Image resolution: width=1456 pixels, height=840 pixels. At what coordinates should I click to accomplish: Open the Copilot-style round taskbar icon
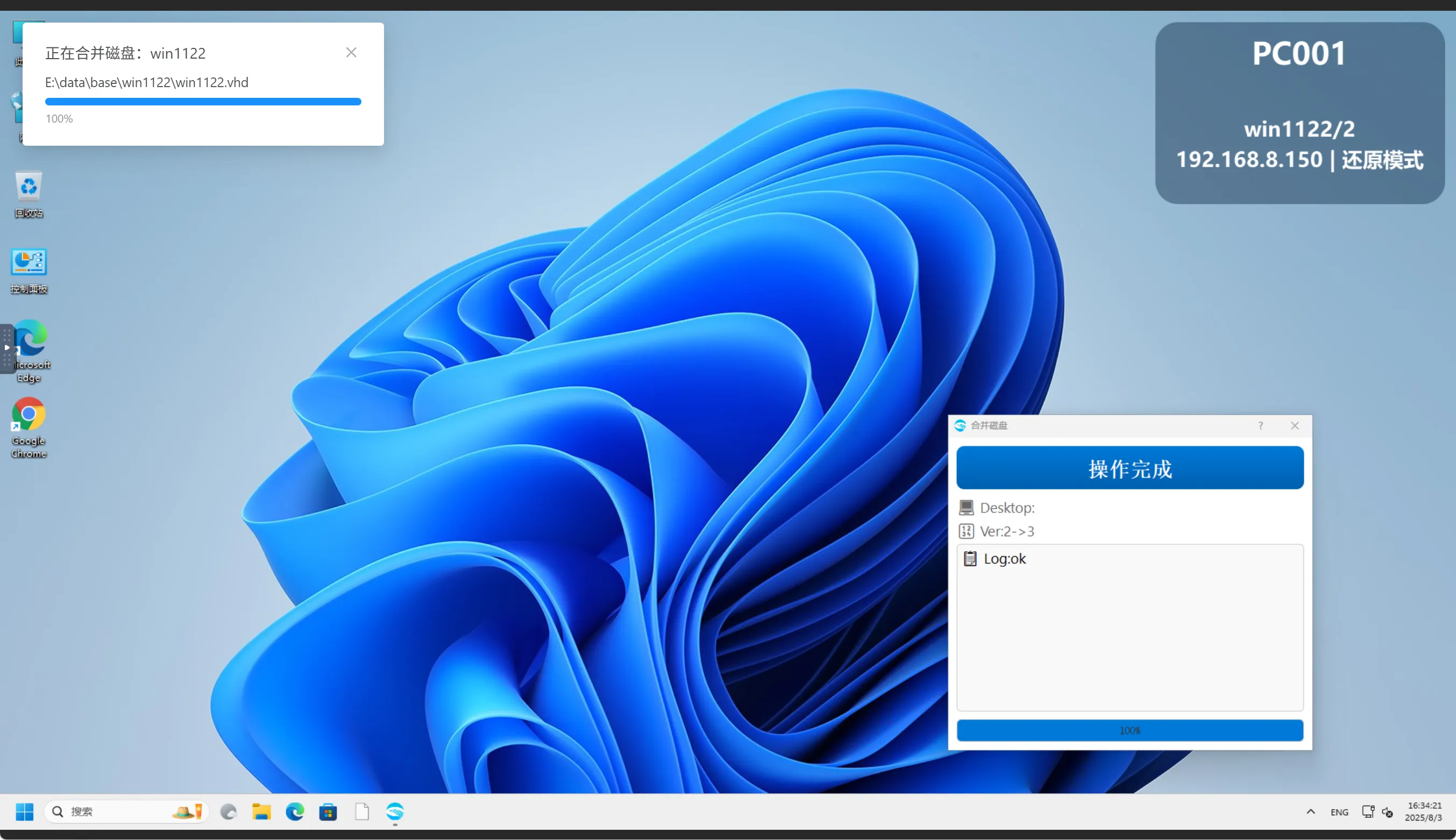229,811
